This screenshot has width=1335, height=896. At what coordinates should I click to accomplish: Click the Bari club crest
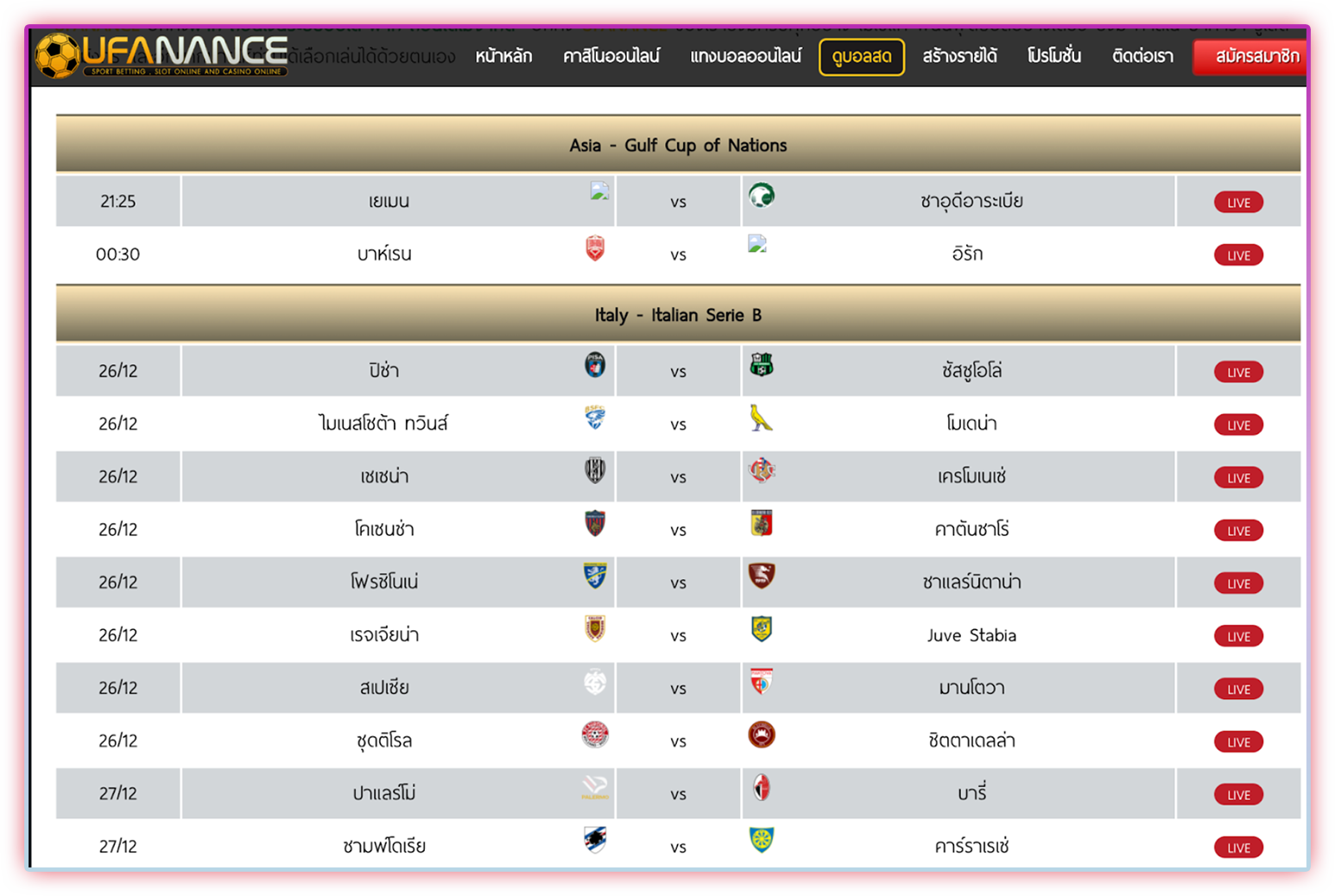pyautogui.click(x=761, y=788)
